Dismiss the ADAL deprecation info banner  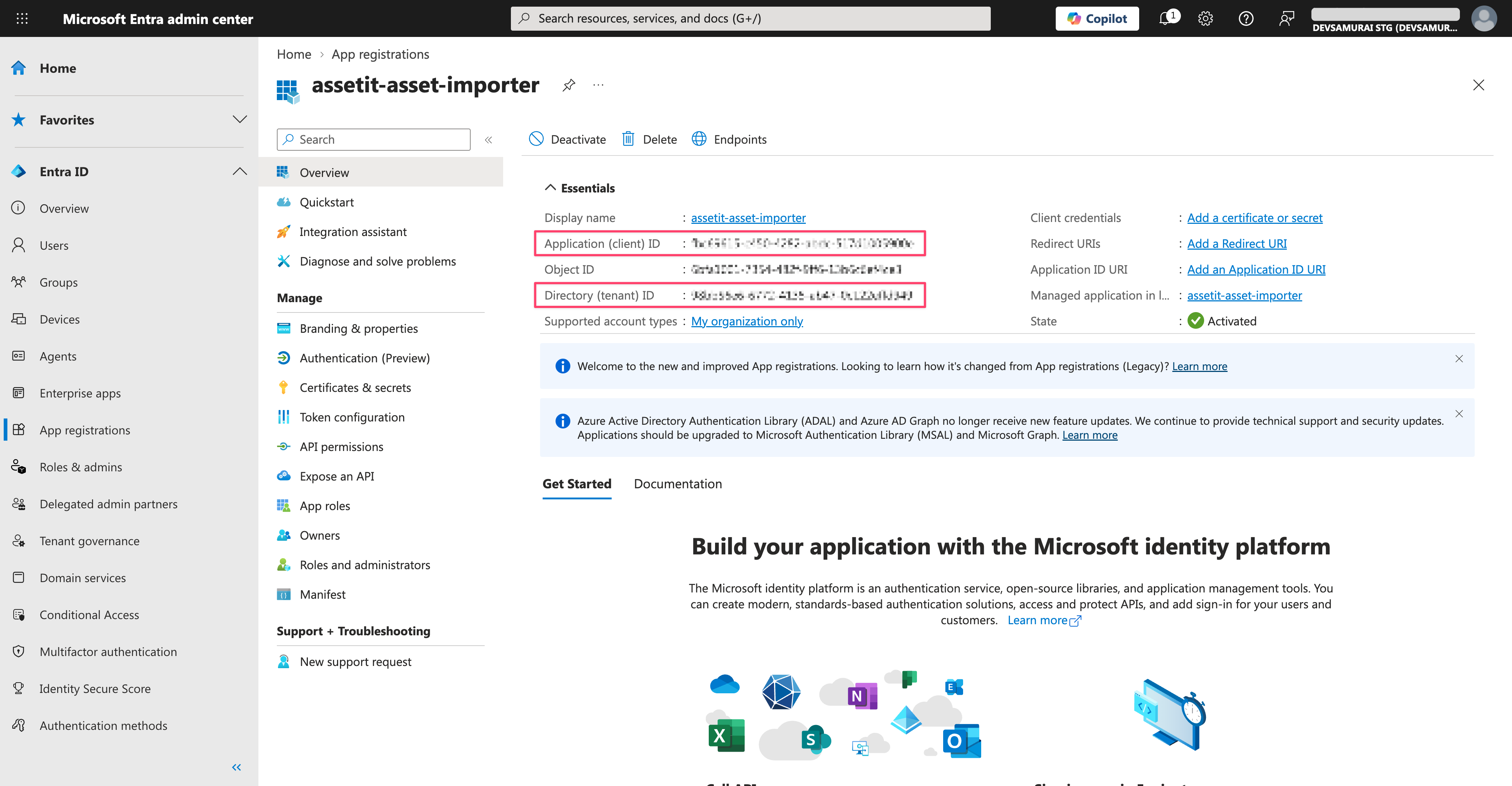pyautogui.click(x=1459, y=414)
